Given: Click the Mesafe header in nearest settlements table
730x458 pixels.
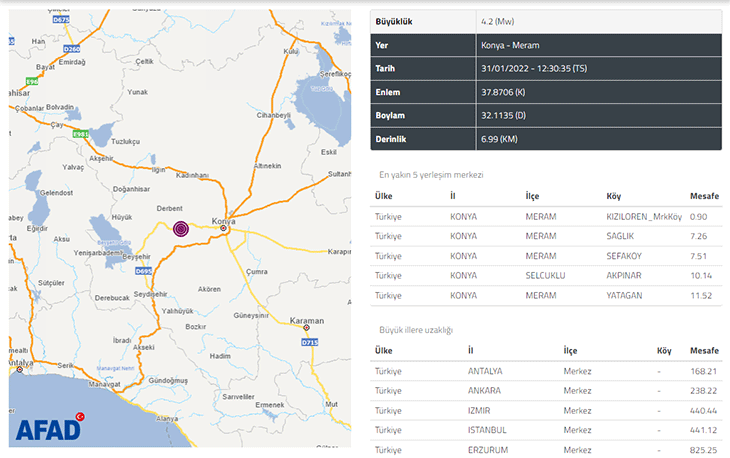Looking at the screenshot, I should [x=703, y=196].
